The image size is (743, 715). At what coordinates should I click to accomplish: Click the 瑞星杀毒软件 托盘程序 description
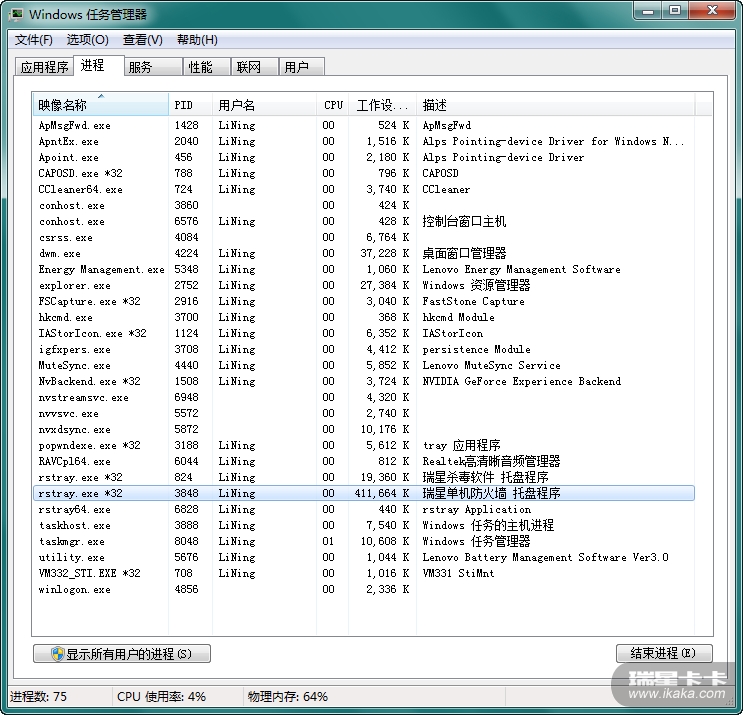click(x=485, y=477)
